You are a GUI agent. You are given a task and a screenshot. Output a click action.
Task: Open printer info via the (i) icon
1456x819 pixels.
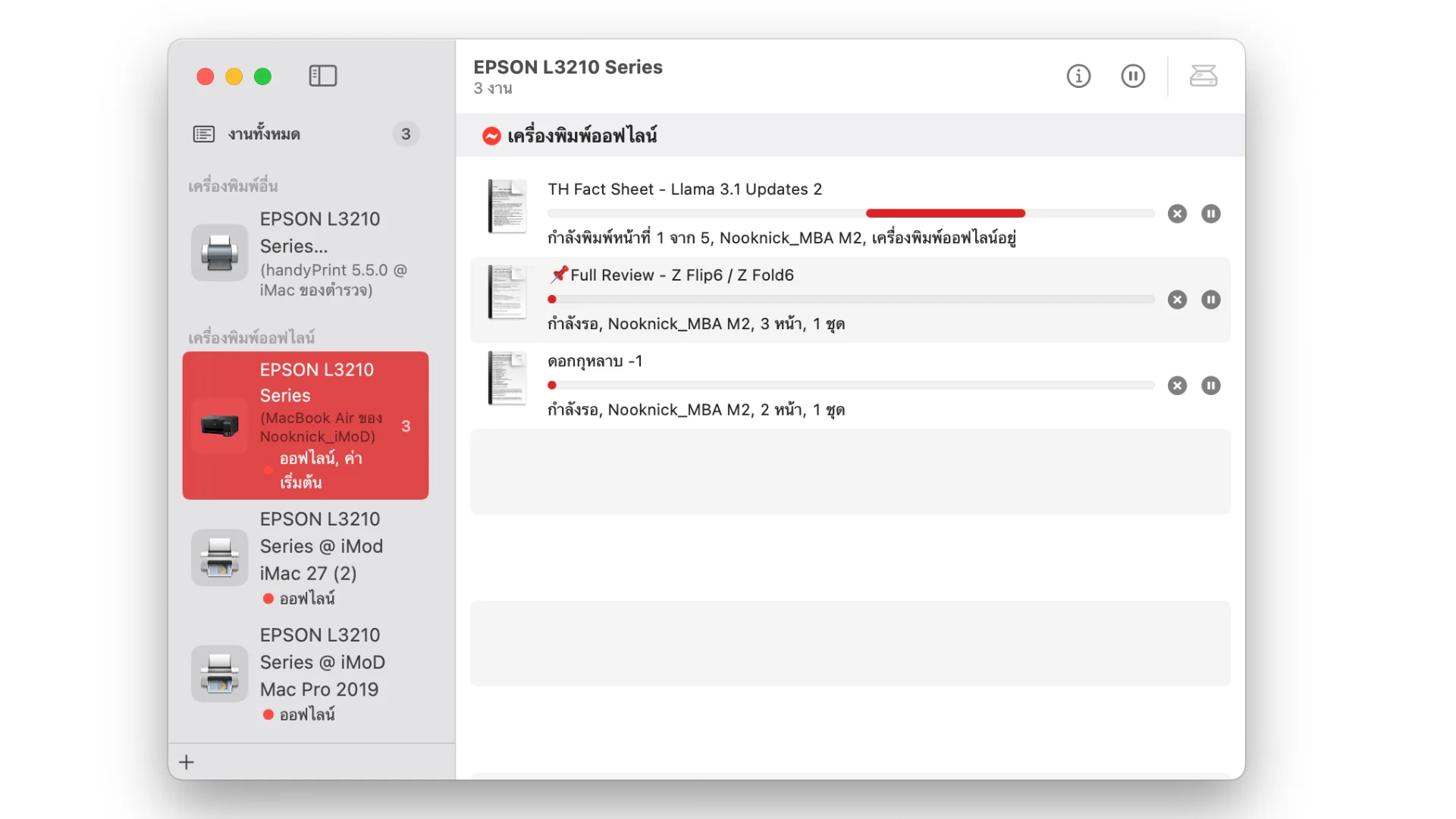click(x=1078, y=76)
